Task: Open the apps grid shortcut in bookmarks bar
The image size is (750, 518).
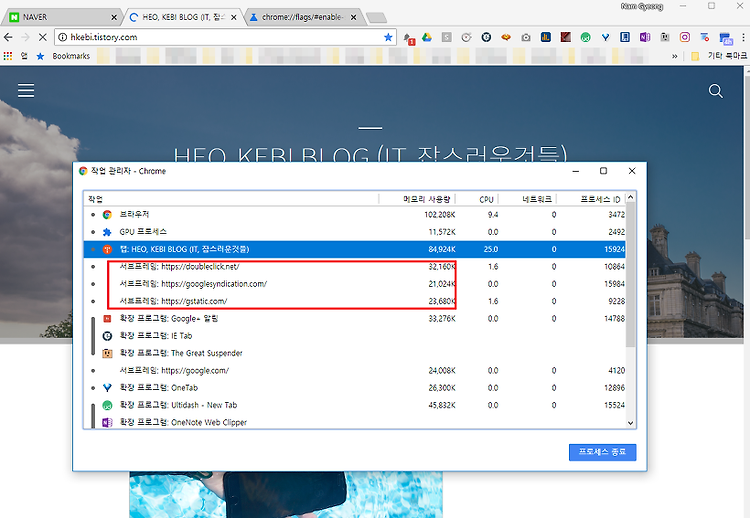Action: coord(8,56)
